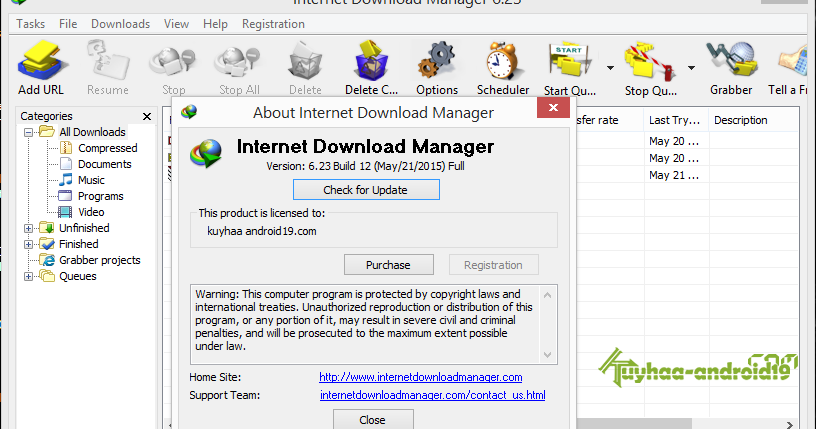Viewport: 816px width, 429px height.
Task: Click the Description column header
Action: tap(754, 120)
